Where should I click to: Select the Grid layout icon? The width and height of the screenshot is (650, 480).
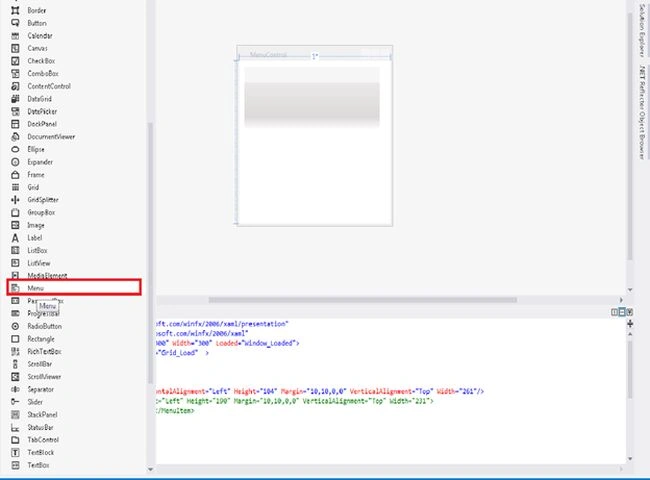click(15, 187)
